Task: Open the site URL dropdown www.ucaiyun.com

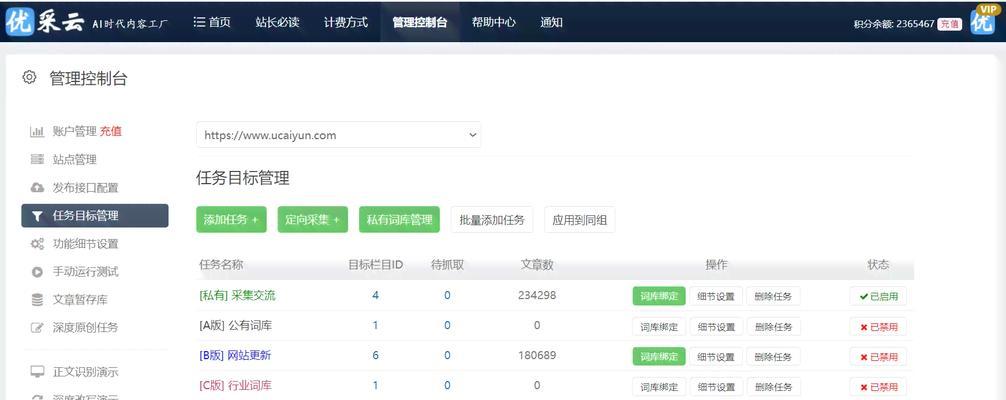Action: [338, 135]
